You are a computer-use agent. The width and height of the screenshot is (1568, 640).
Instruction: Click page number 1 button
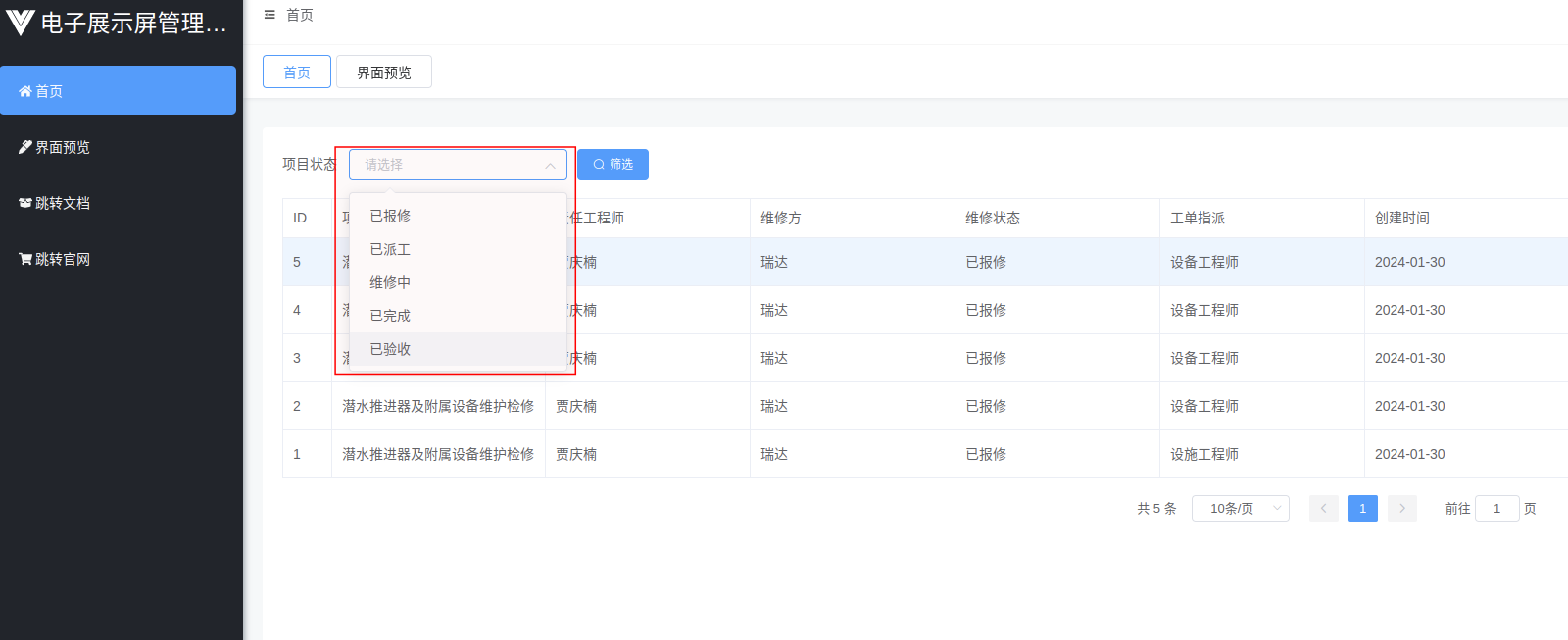click(1362, 508)
